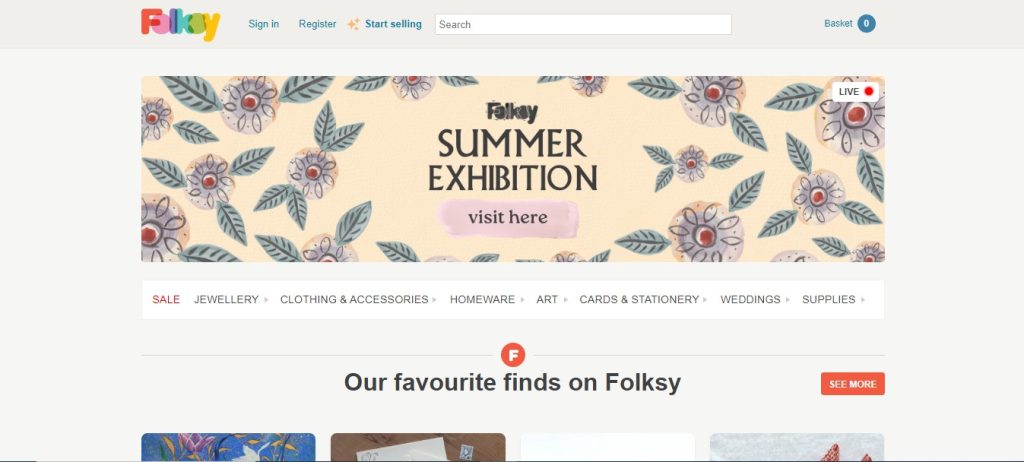The width and height of the screenshot is (1024, 462).
Task: Click the Folksy logo
Action: coord(180,24)
